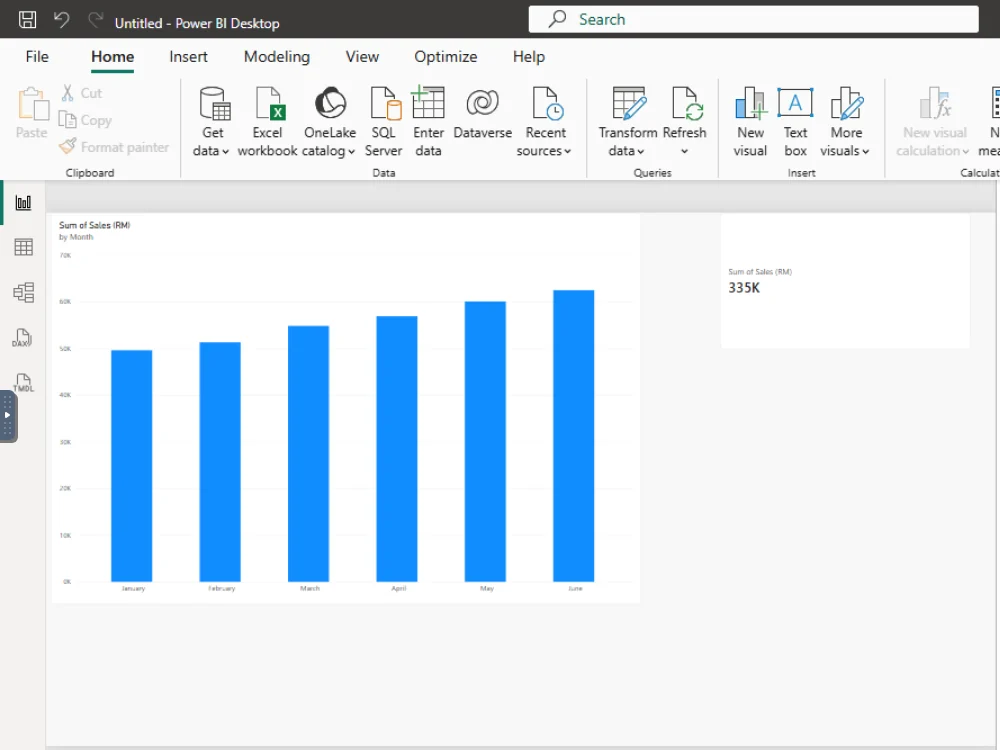Click the Redo arrow icon
1000x750 pixels.
point(96,20)
